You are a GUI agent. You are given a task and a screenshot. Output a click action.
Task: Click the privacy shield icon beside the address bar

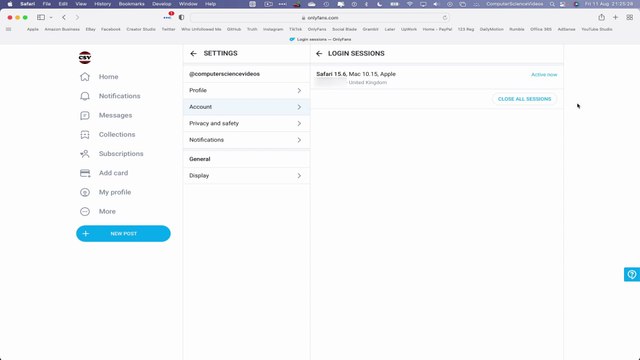pyautogui.click(x=182, y=18)
